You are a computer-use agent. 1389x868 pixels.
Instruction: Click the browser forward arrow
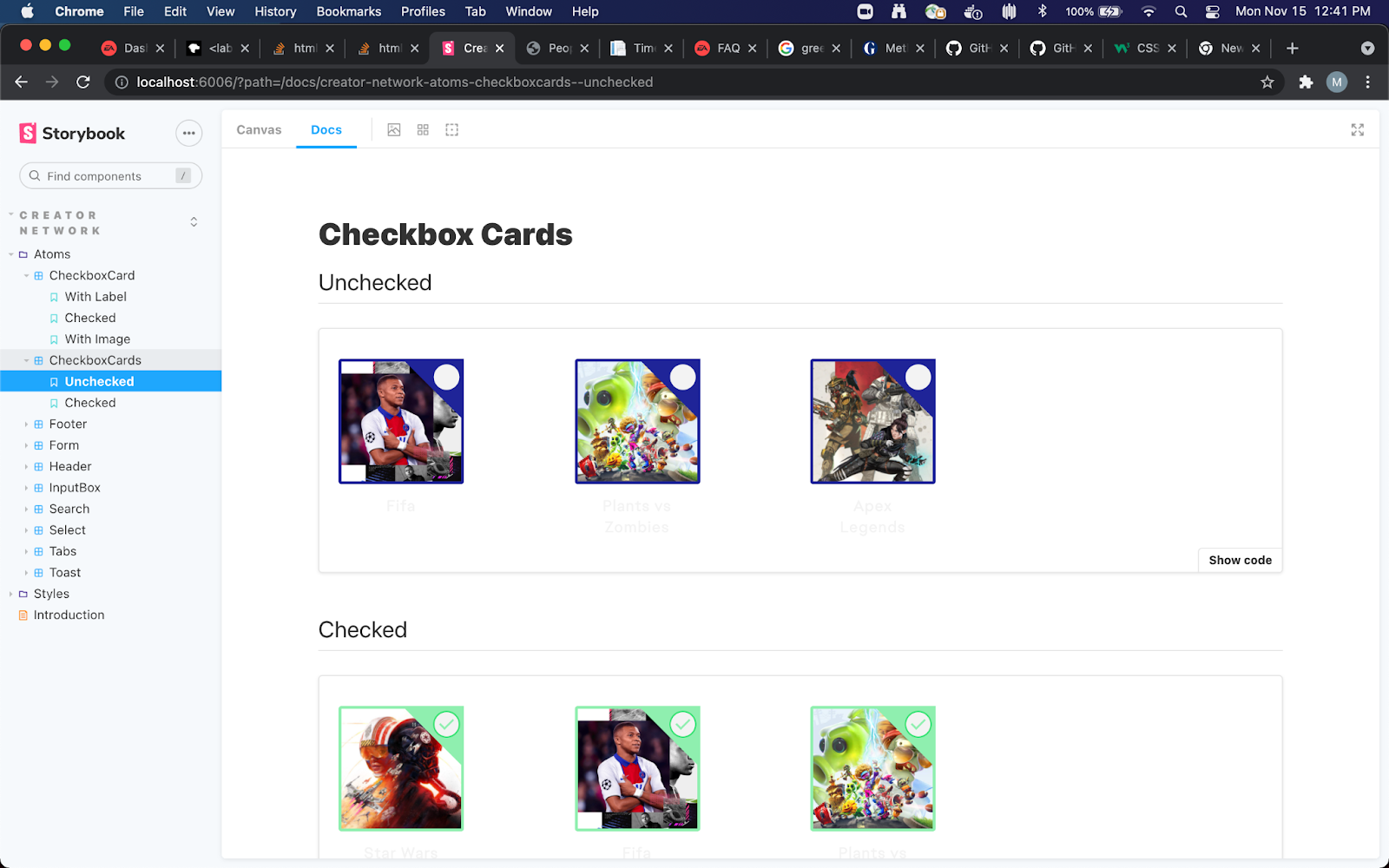click(x=52, y=82)
